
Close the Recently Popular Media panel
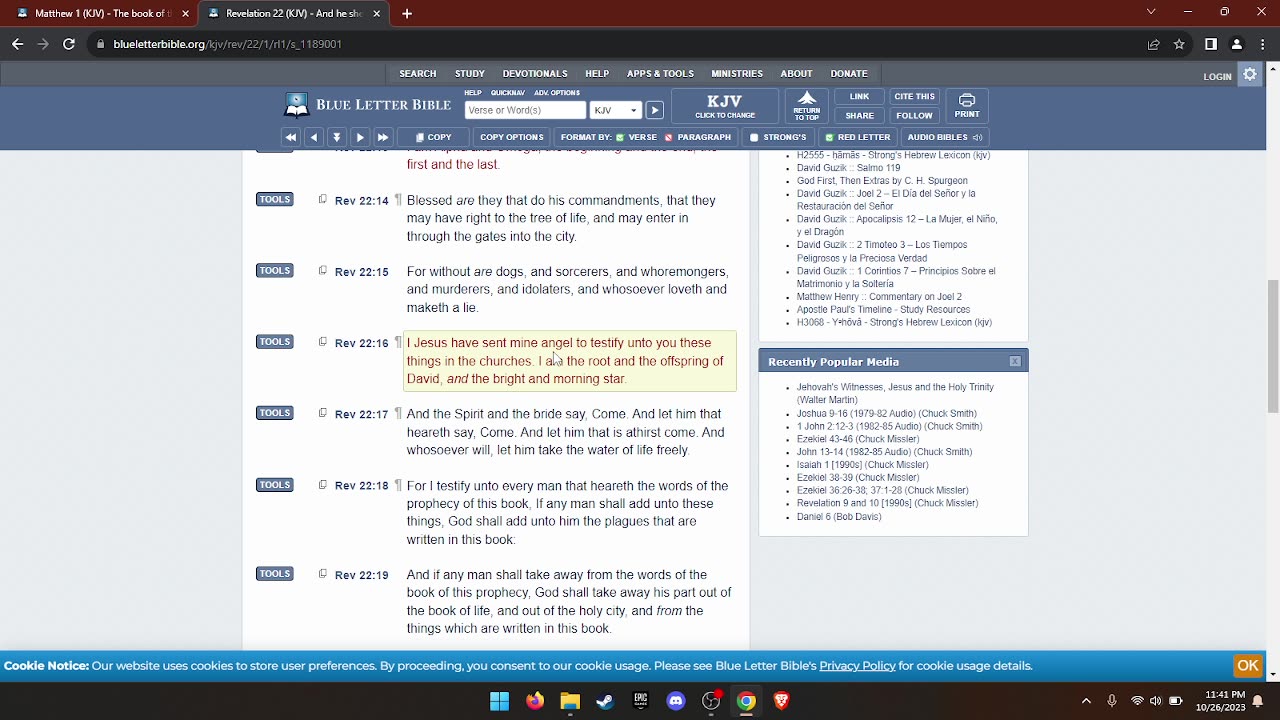(1015, 361)
